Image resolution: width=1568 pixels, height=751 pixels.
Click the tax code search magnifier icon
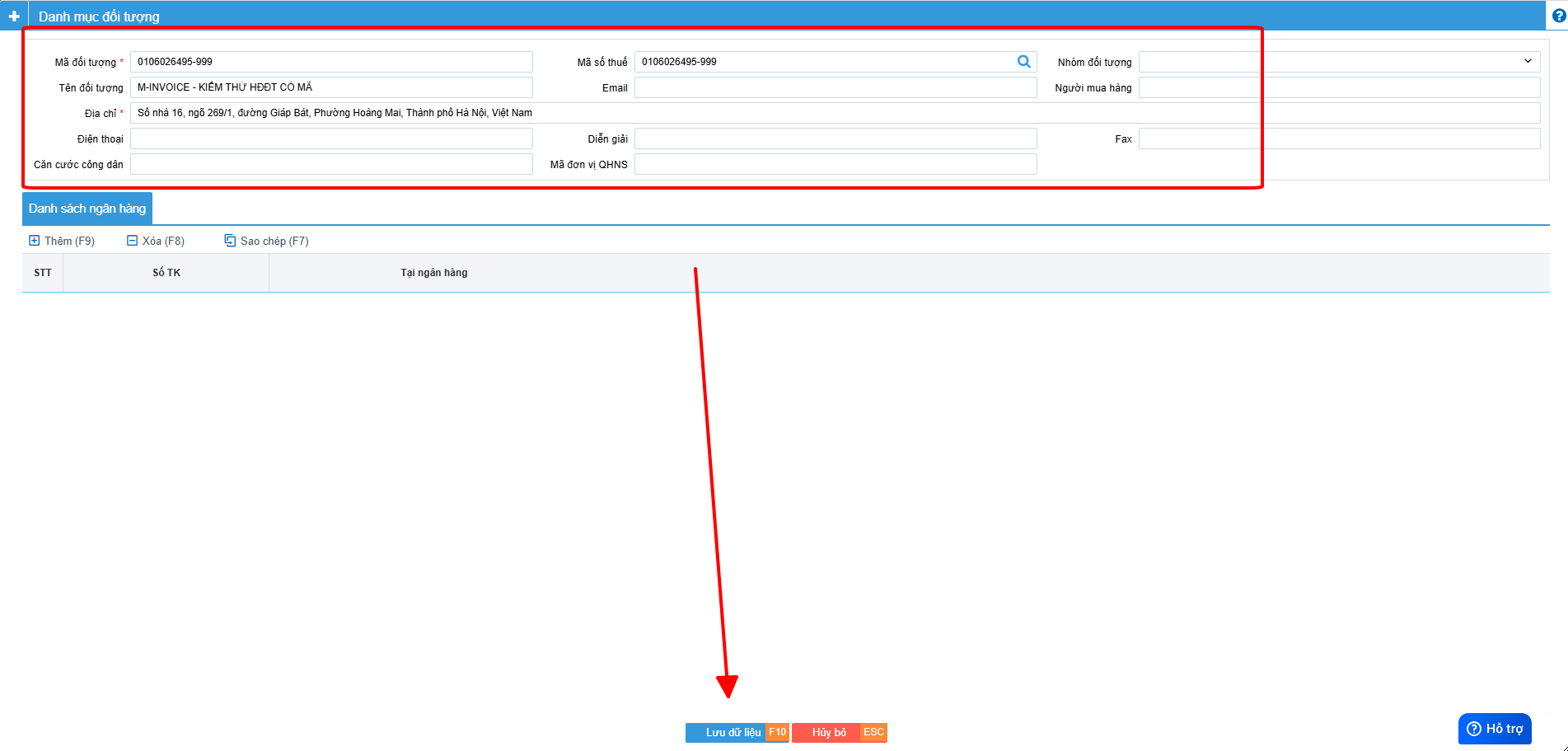[x=1023, y=62]
